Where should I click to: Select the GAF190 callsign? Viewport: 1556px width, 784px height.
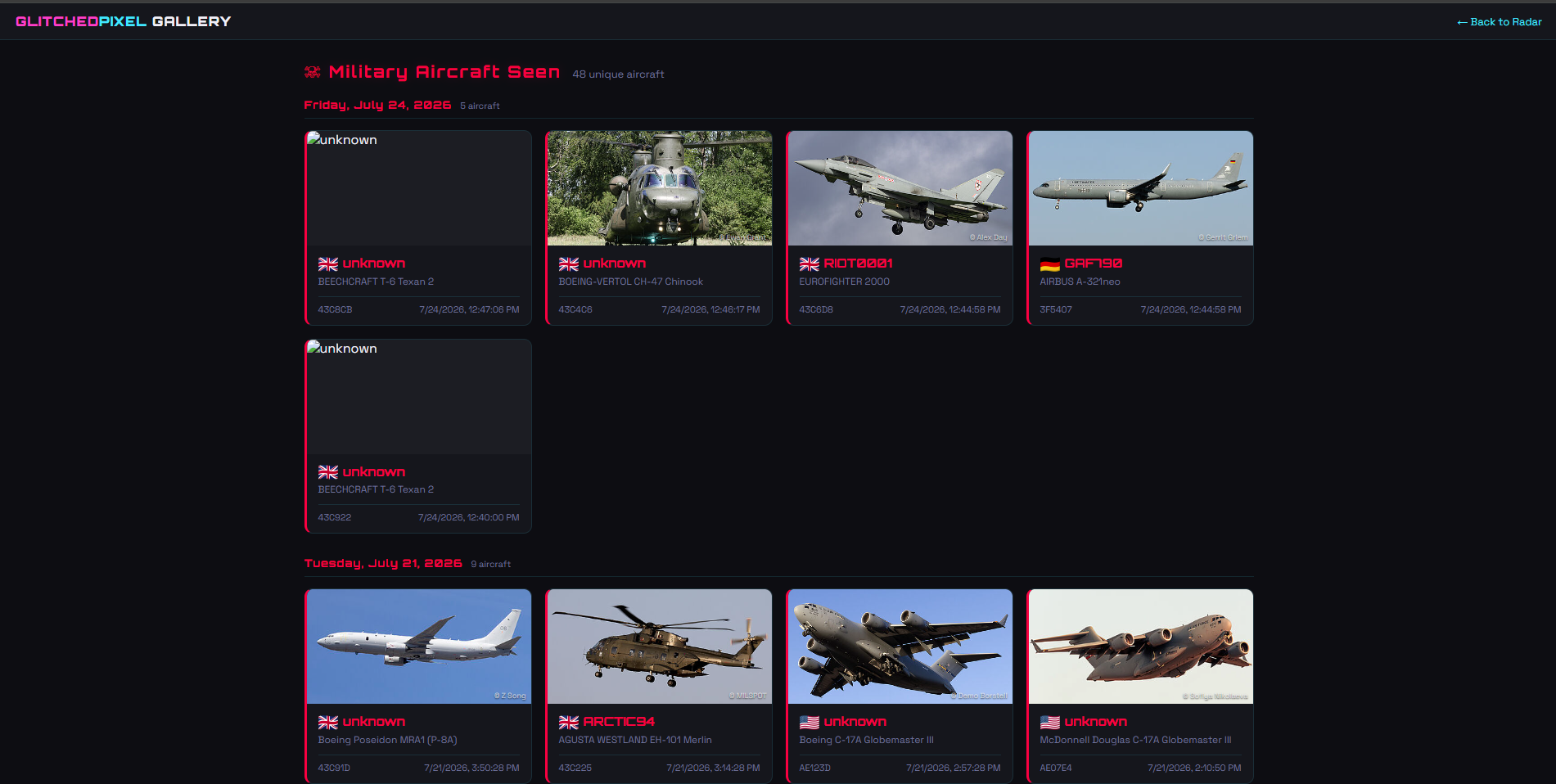coord(1094,264)
